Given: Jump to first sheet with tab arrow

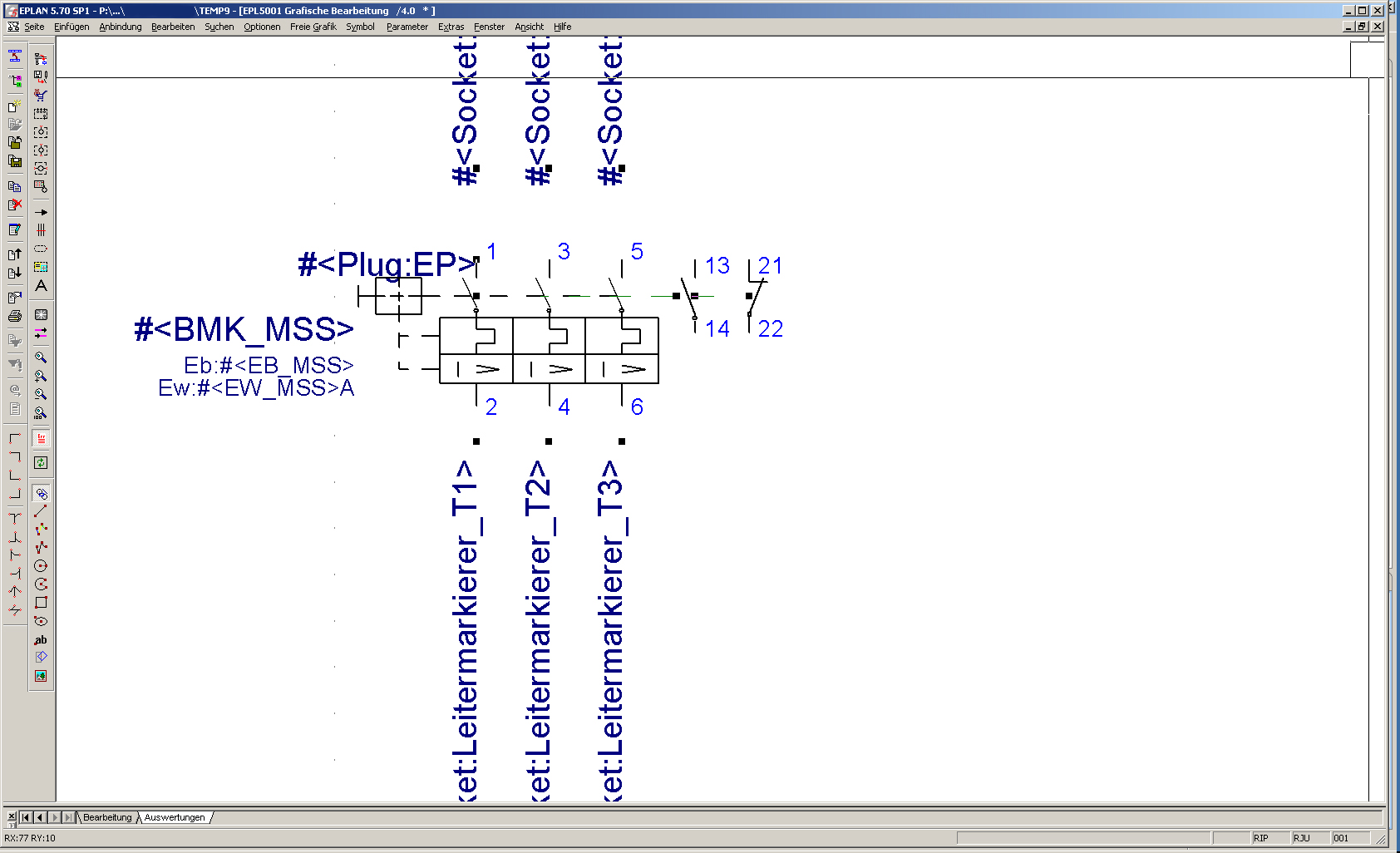Looking at the screenshot, I should click(x=26, y=817).
